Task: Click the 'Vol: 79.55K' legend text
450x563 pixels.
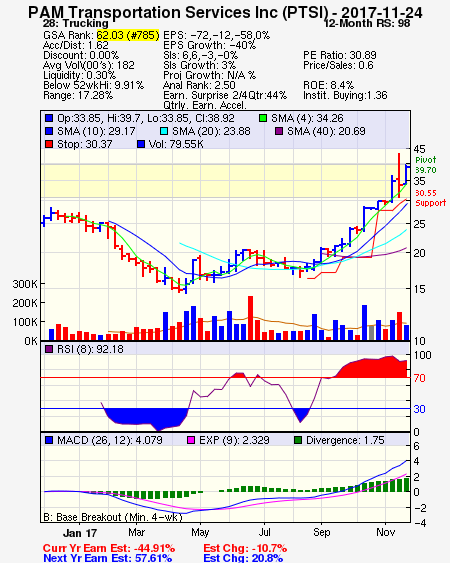Action: coord(176,144)
